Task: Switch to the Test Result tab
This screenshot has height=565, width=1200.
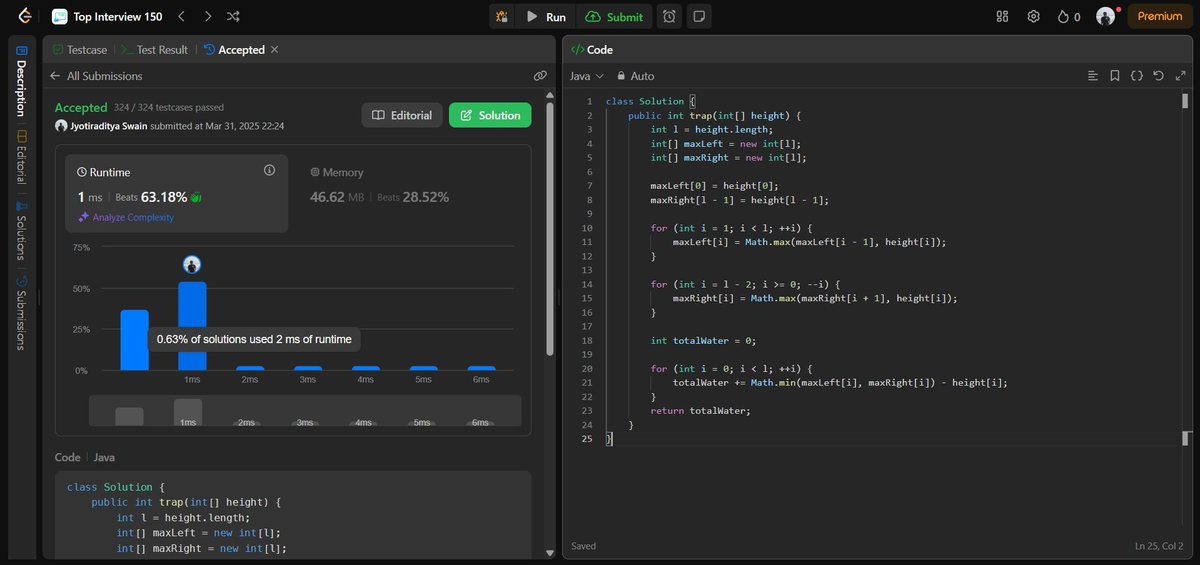Action: 154,49
